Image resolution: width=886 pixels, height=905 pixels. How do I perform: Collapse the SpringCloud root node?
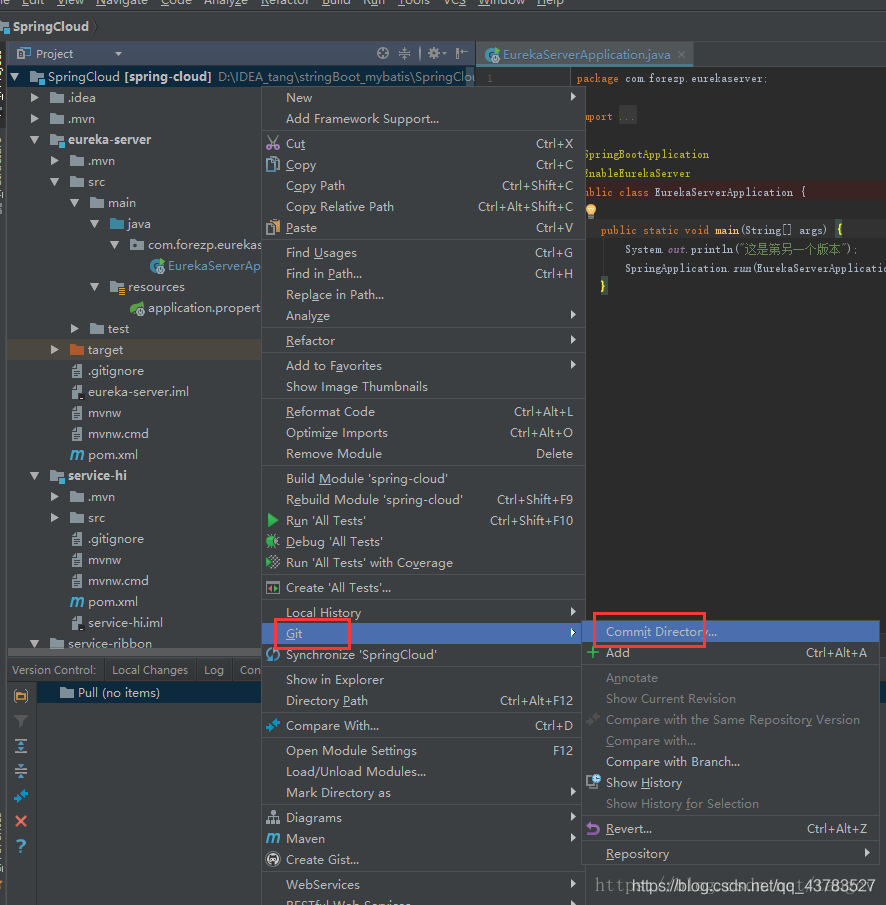point(15,76)
